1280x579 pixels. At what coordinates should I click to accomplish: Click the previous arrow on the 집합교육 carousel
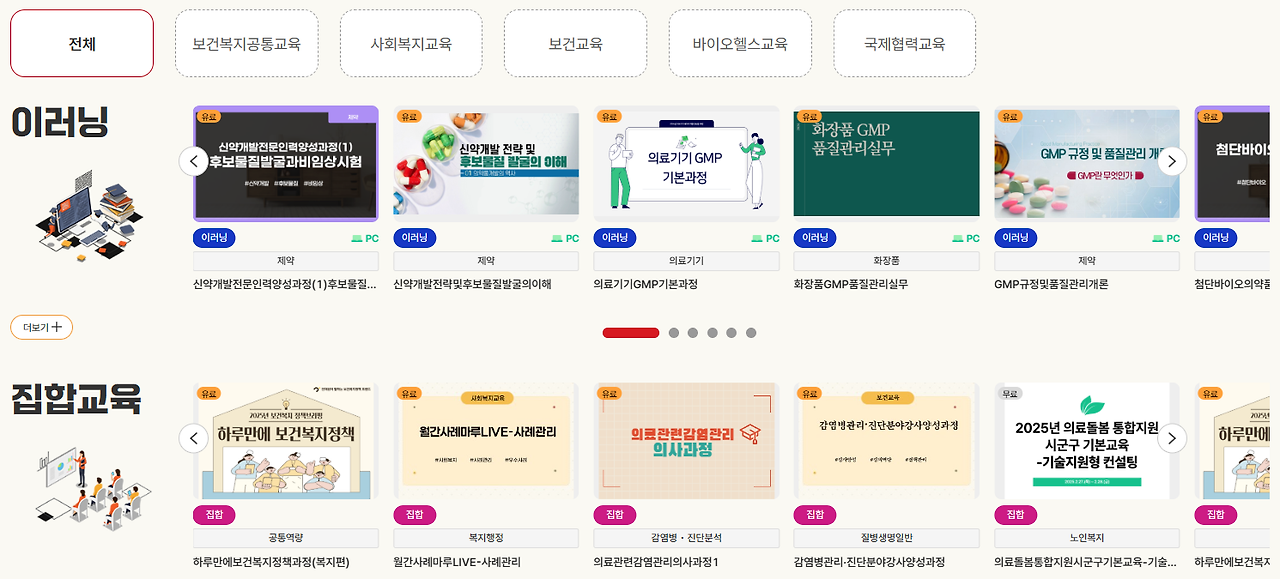[x=194, y=438]
